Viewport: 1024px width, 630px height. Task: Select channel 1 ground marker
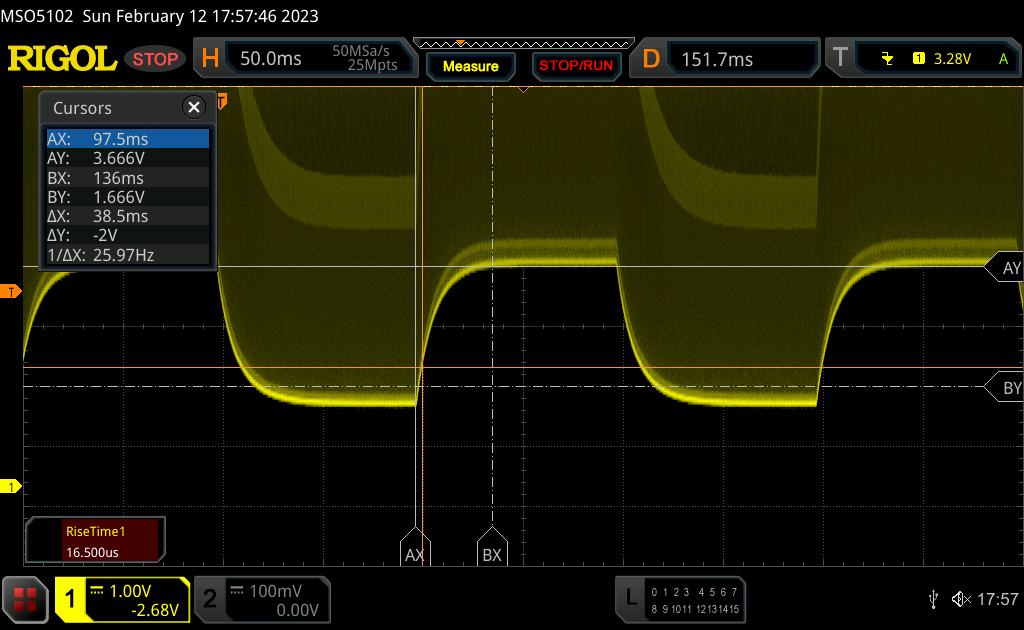pos(10,486)
